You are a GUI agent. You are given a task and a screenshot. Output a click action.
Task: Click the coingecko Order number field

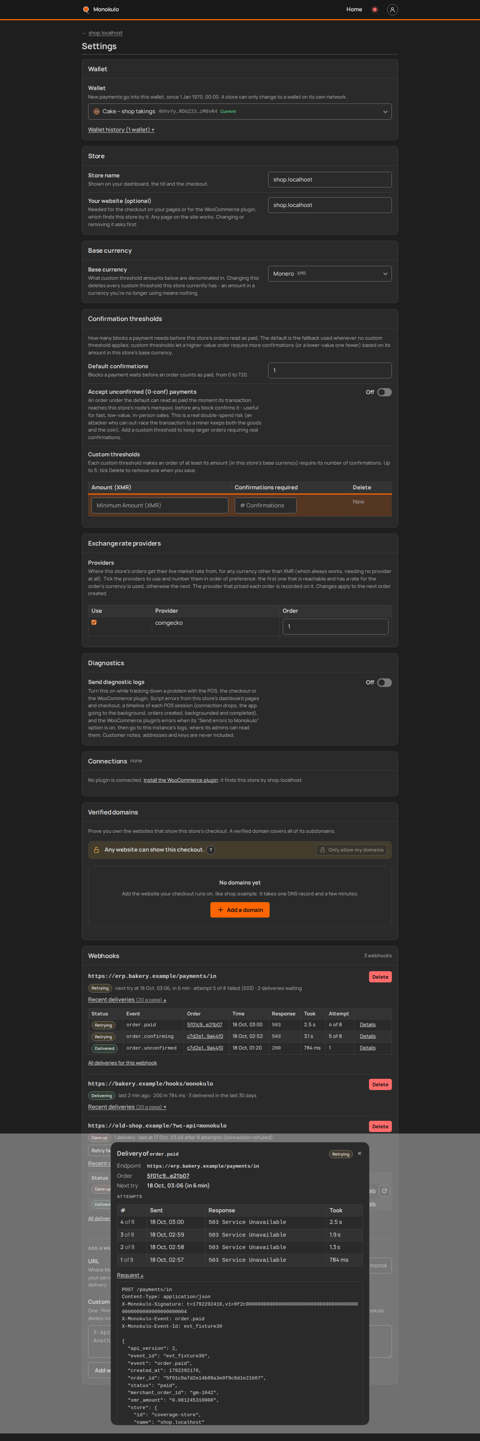click(335, 627)
